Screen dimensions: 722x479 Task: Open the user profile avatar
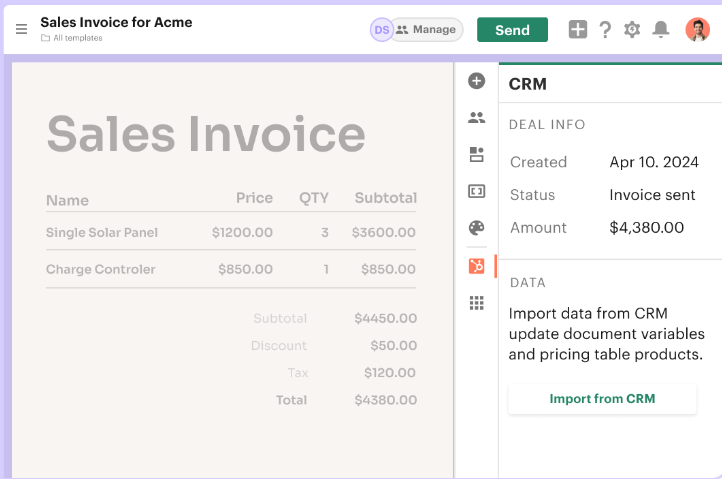[x=697, y=30]
